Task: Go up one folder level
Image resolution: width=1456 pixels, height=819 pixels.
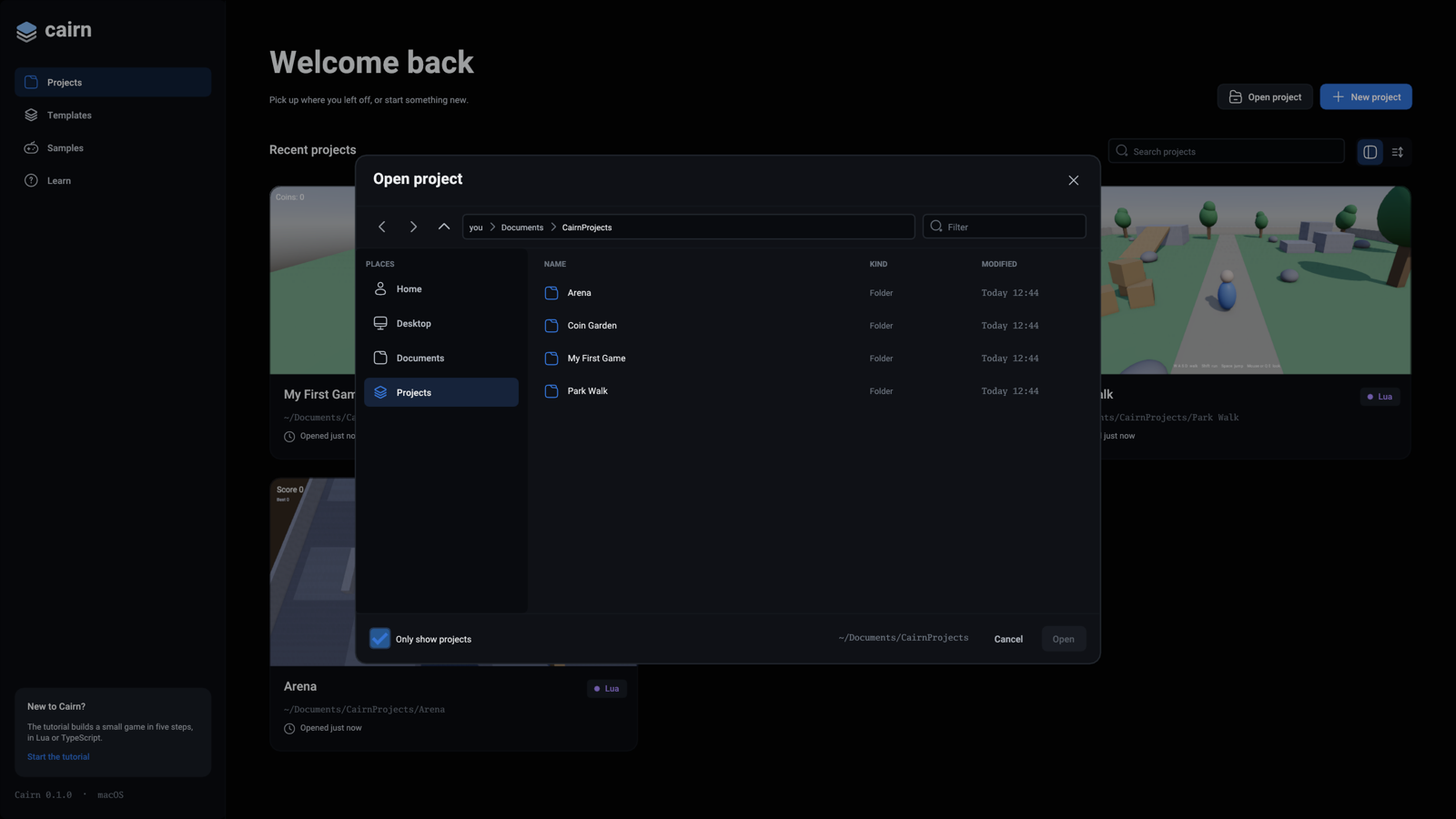Action: click(x=444, y=227)
